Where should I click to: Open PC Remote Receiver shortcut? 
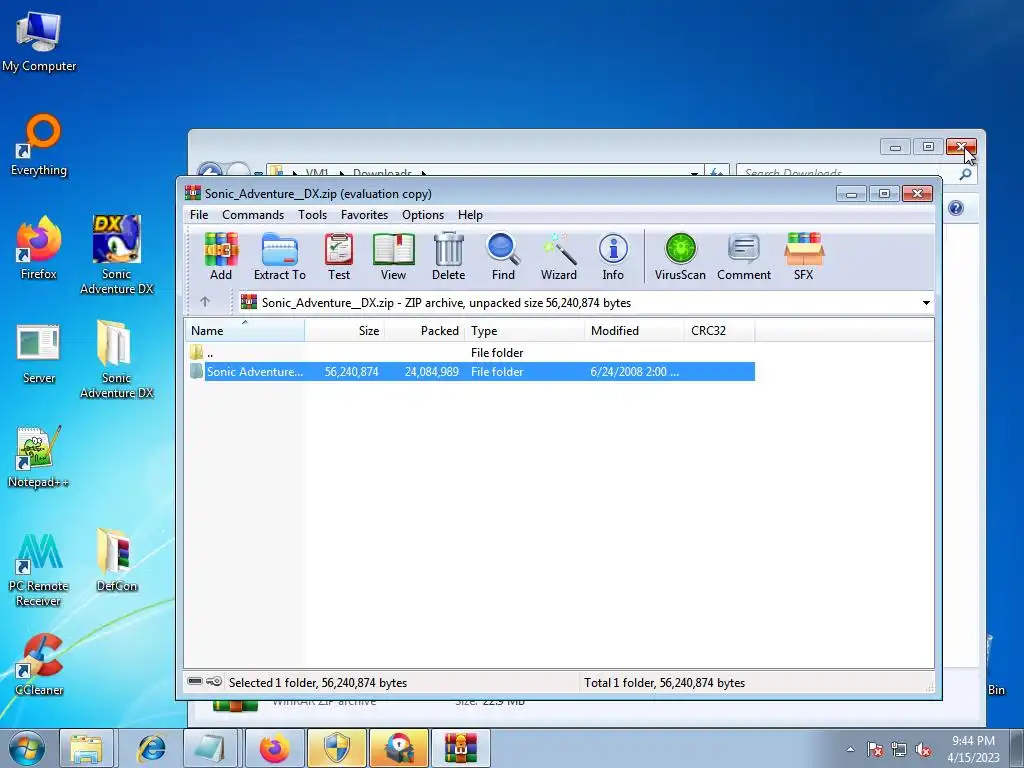(39, 569)
